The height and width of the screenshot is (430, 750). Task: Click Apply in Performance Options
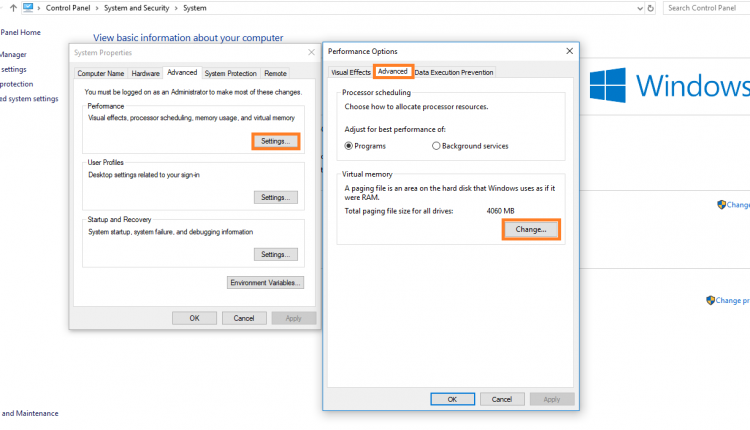click(x=551, y=399)
